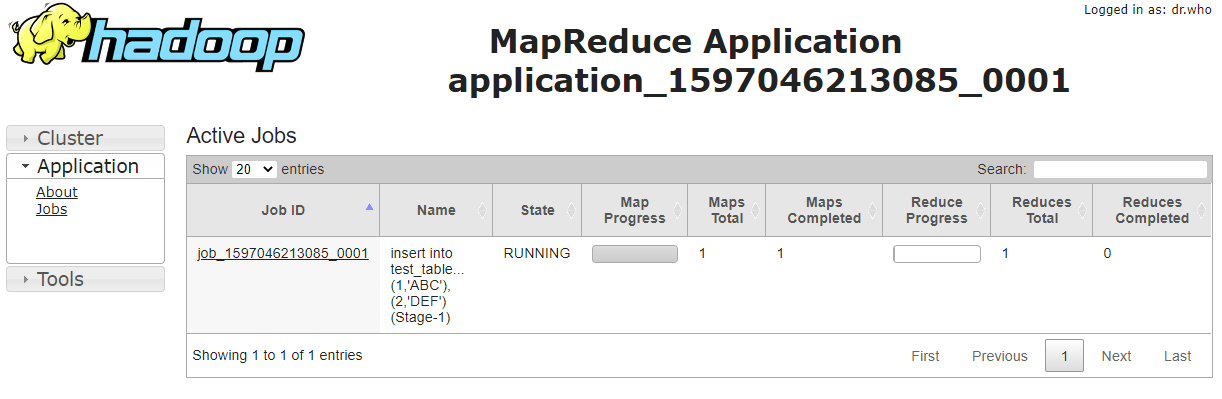Open job_1597046213085_0001 link
The width and height of the screenshot is (1222, 399).
click(x=283, y=253)
